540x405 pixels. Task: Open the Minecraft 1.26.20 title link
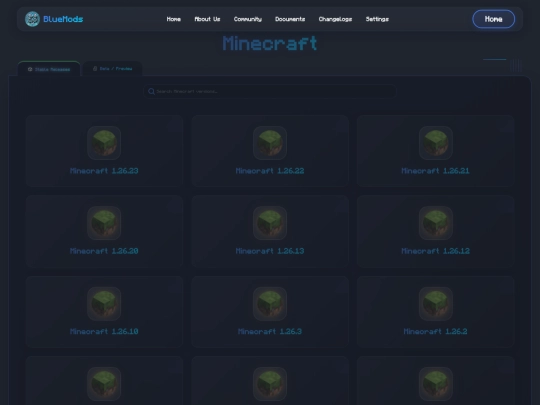click(104, 251)
